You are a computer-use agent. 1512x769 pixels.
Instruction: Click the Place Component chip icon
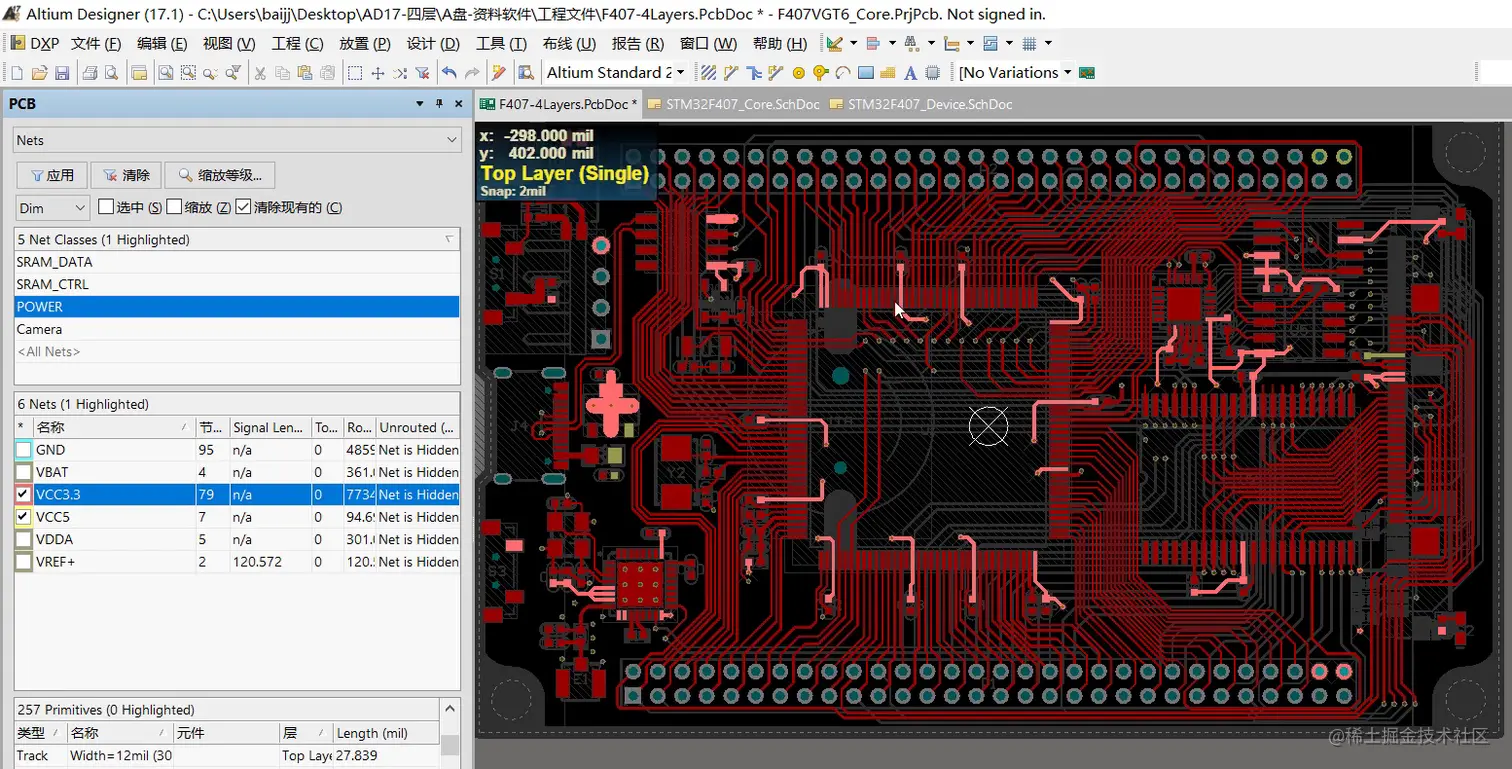tap(932, 73)
